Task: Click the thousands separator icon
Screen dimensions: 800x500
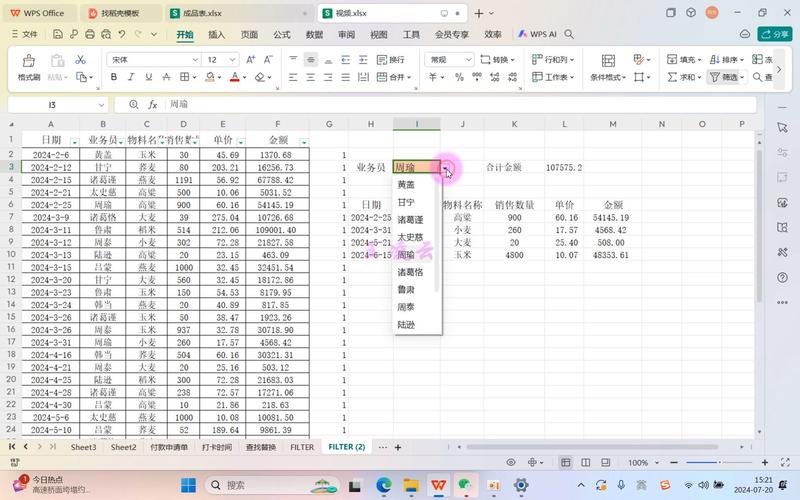Action: tap(477, 77)
